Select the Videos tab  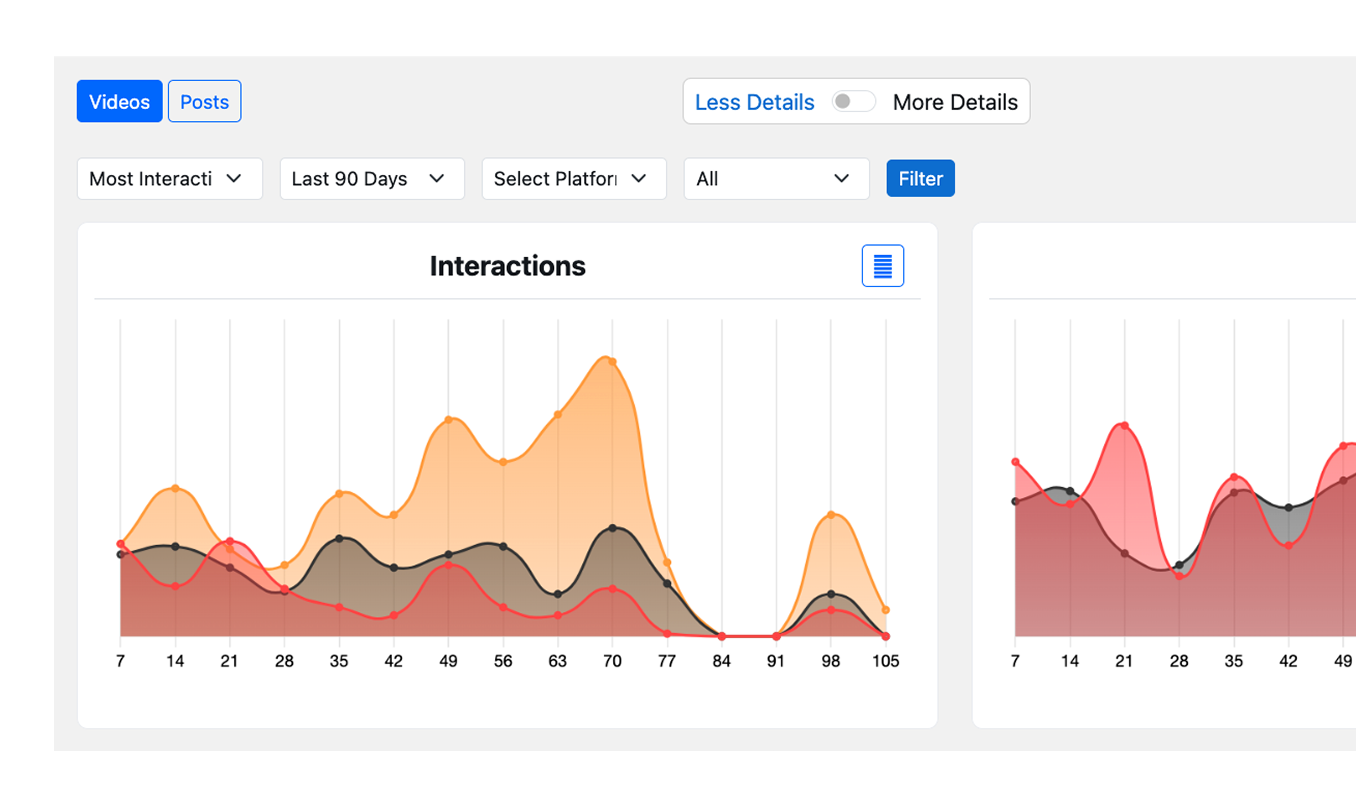point(119,101)
